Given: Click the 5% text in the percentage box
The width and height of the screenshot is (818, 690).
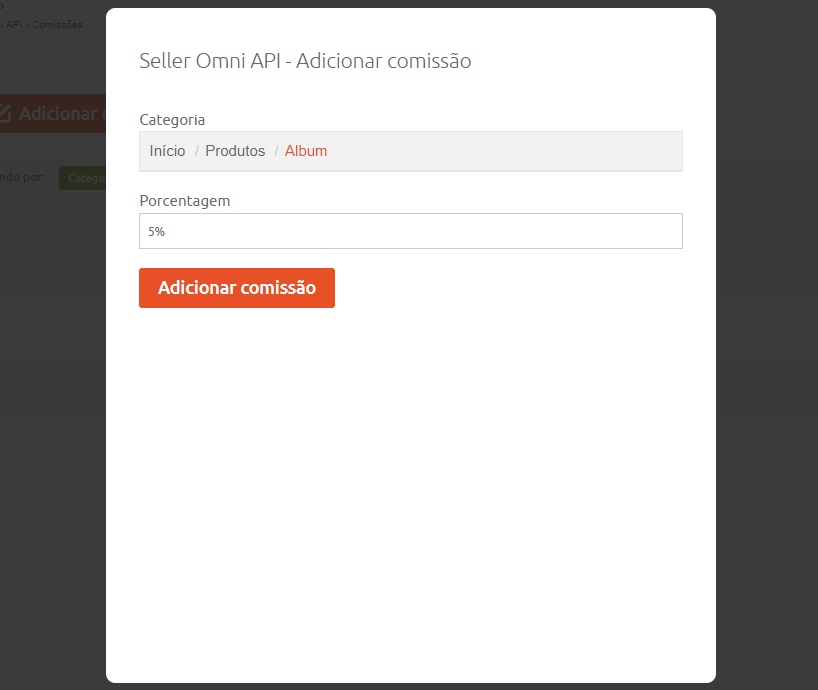Looking at the screenshot, I should click(x=157, y=232).
